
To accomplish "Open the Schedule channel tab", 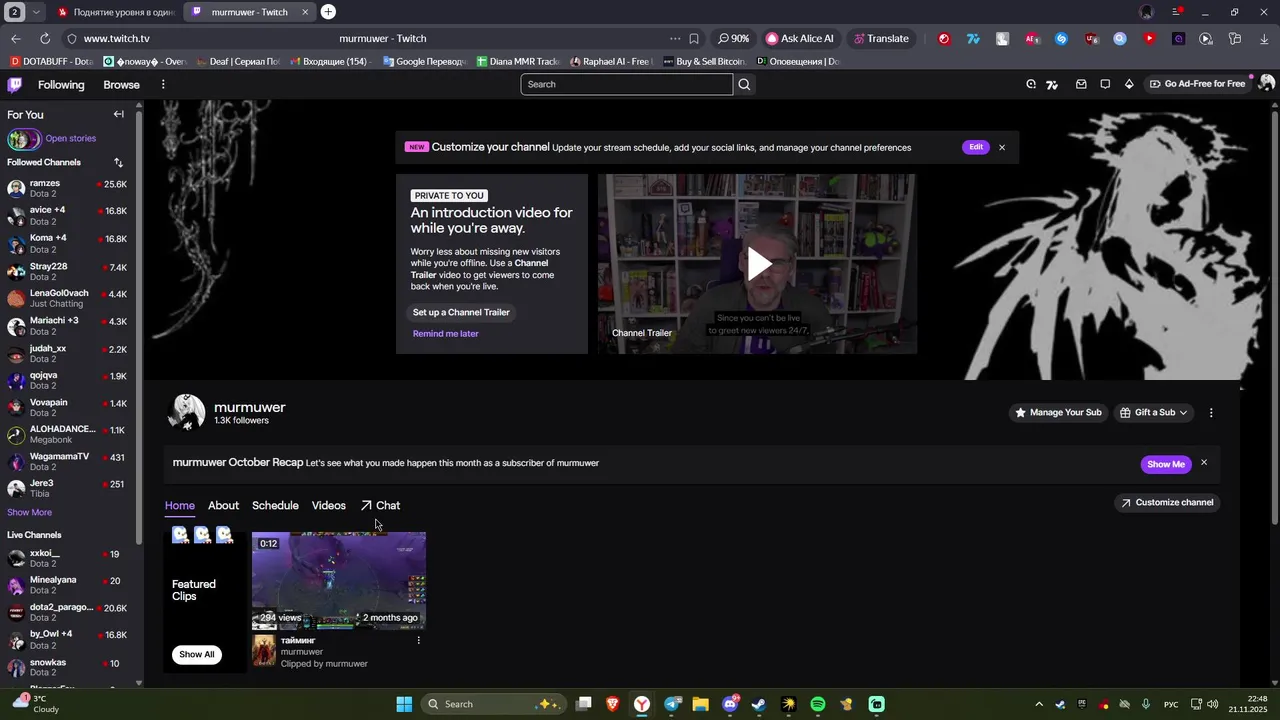I will (x=275, y=505).
